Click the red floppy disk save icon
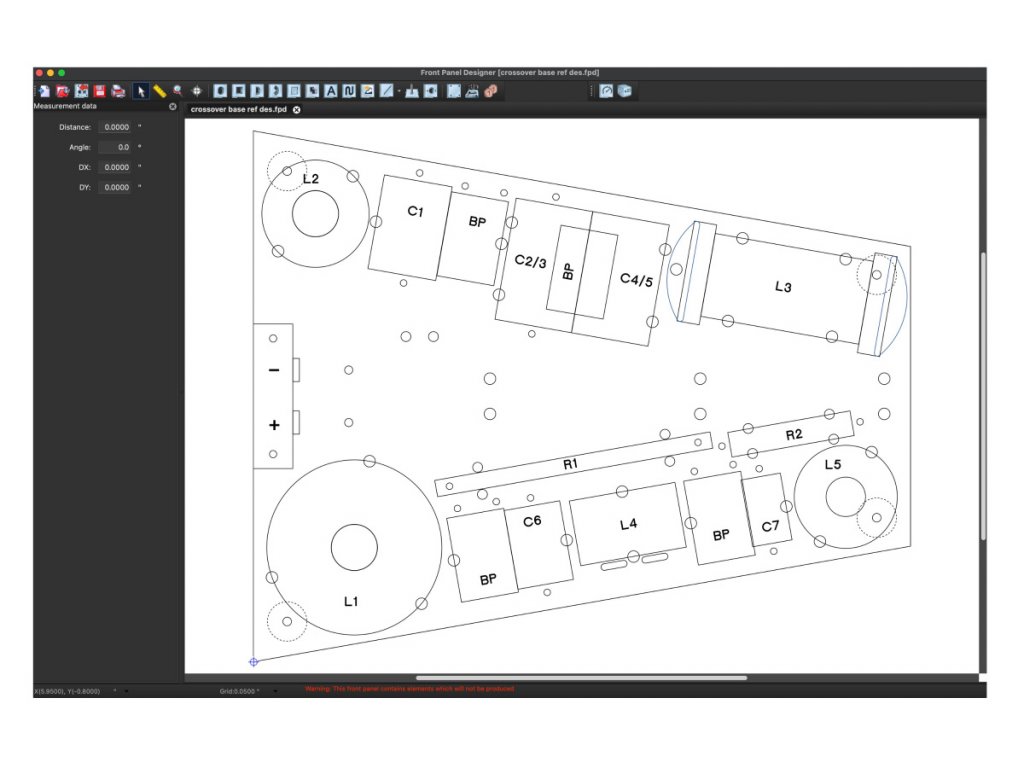The image size is (1024, 768). coord(100,91)
